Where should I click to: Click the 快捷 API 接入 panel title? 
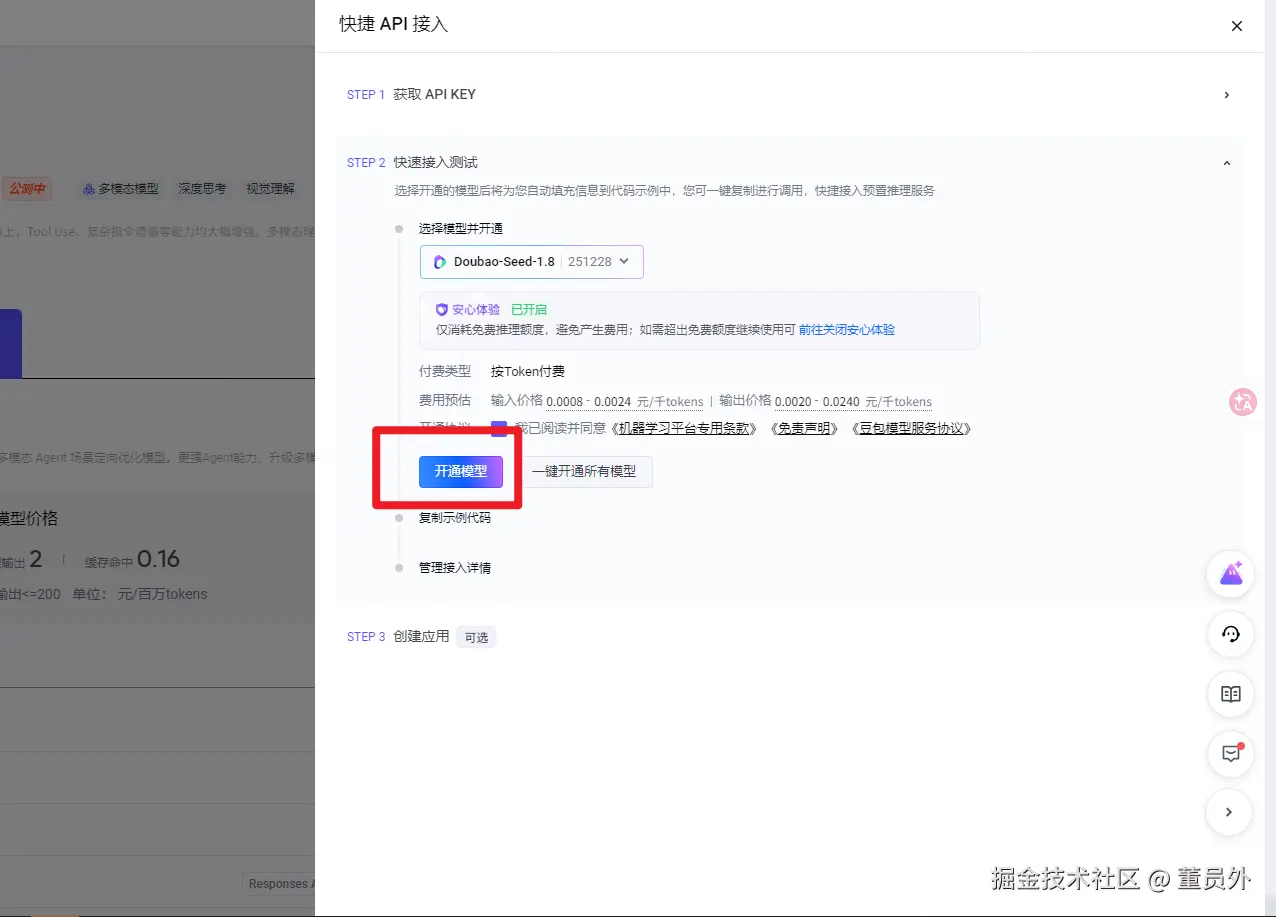[394, 25]
